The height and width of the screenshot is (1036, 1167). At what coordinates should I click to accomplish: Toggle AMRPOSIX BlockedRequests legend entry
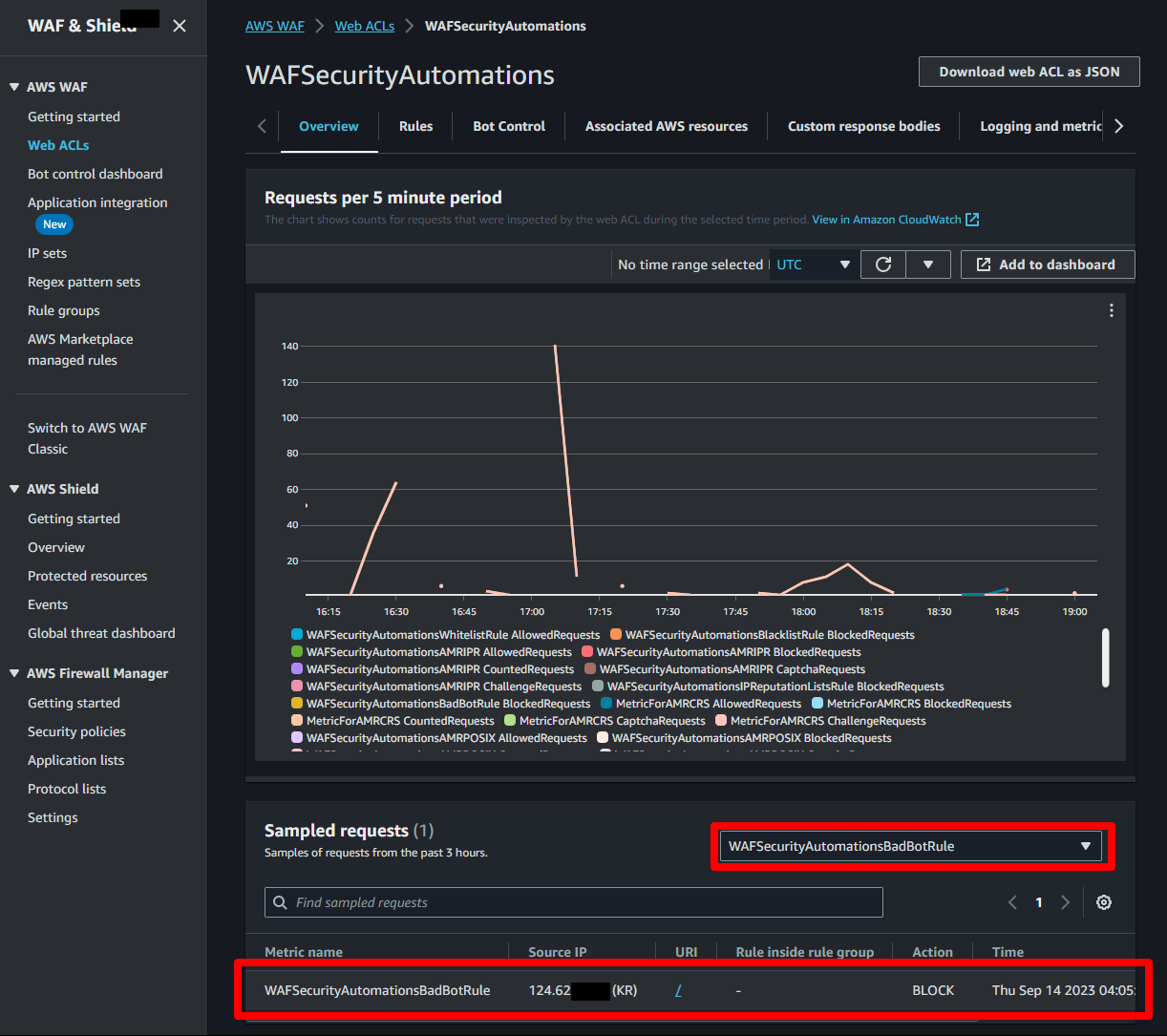click(745, 738)
